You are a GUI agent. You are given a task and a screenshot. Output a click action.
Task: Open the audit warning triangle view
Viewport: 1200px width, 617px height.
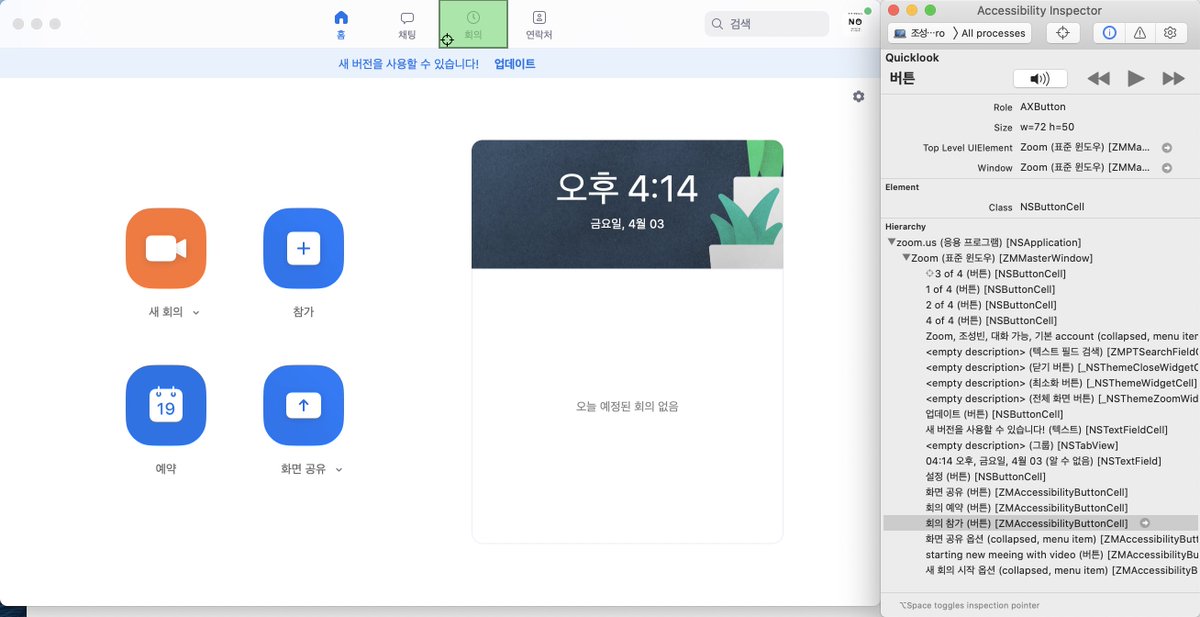tap(1140, 33)
